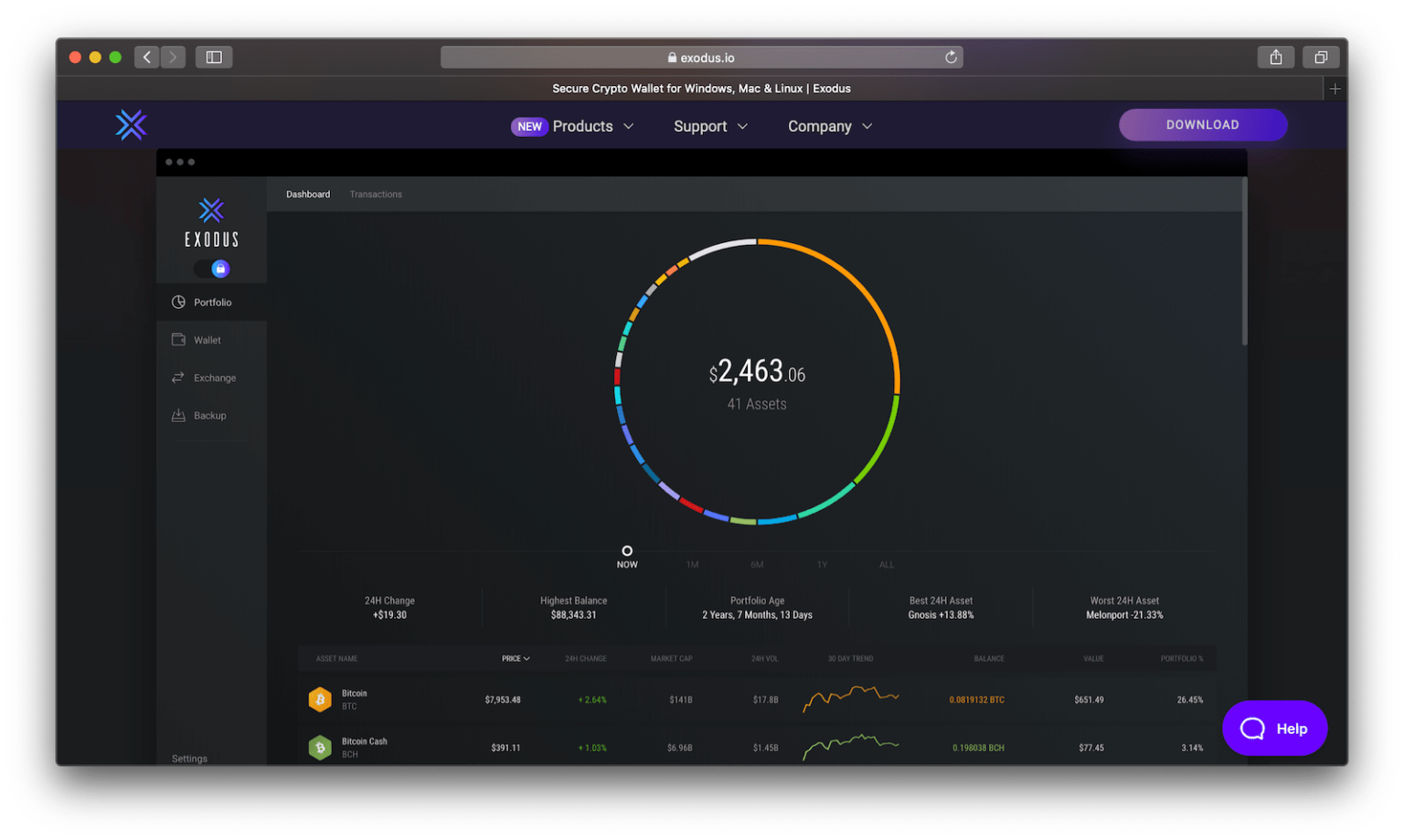This screenshot has width=1404, height=840.
Task: Click the 24H CHANGE column header
Action: click(585, 658)
